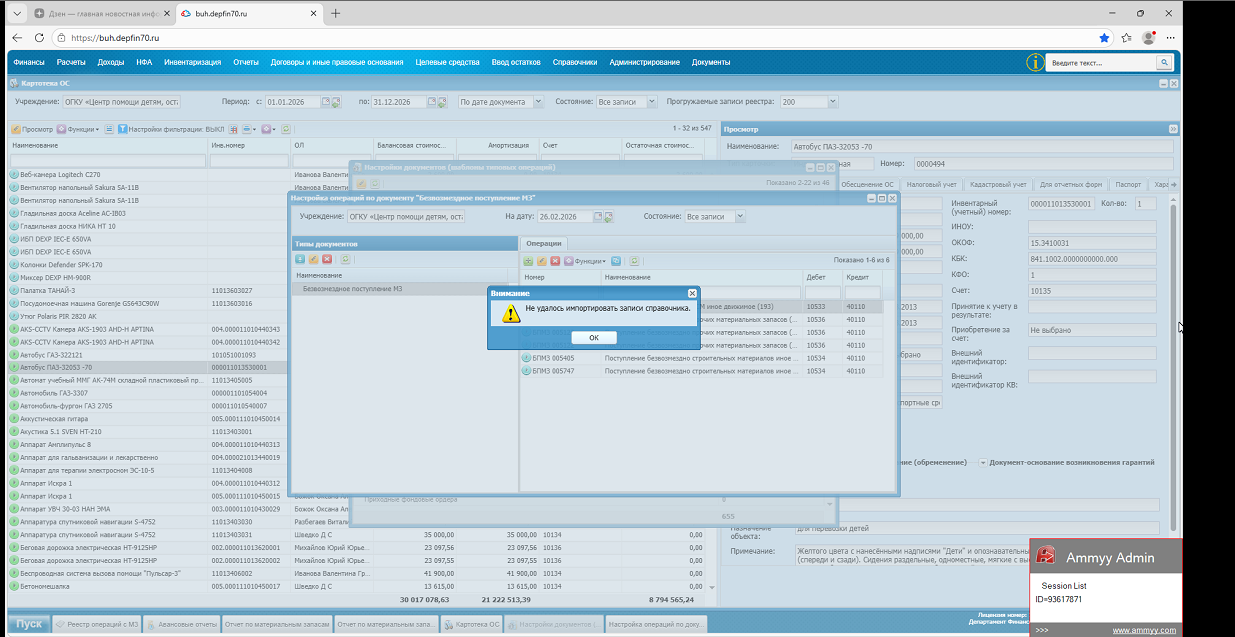The width and height of the screenshot is (1235, 637).
Task: Close the Внимание warning dialog with X
Action: point(692,293)
